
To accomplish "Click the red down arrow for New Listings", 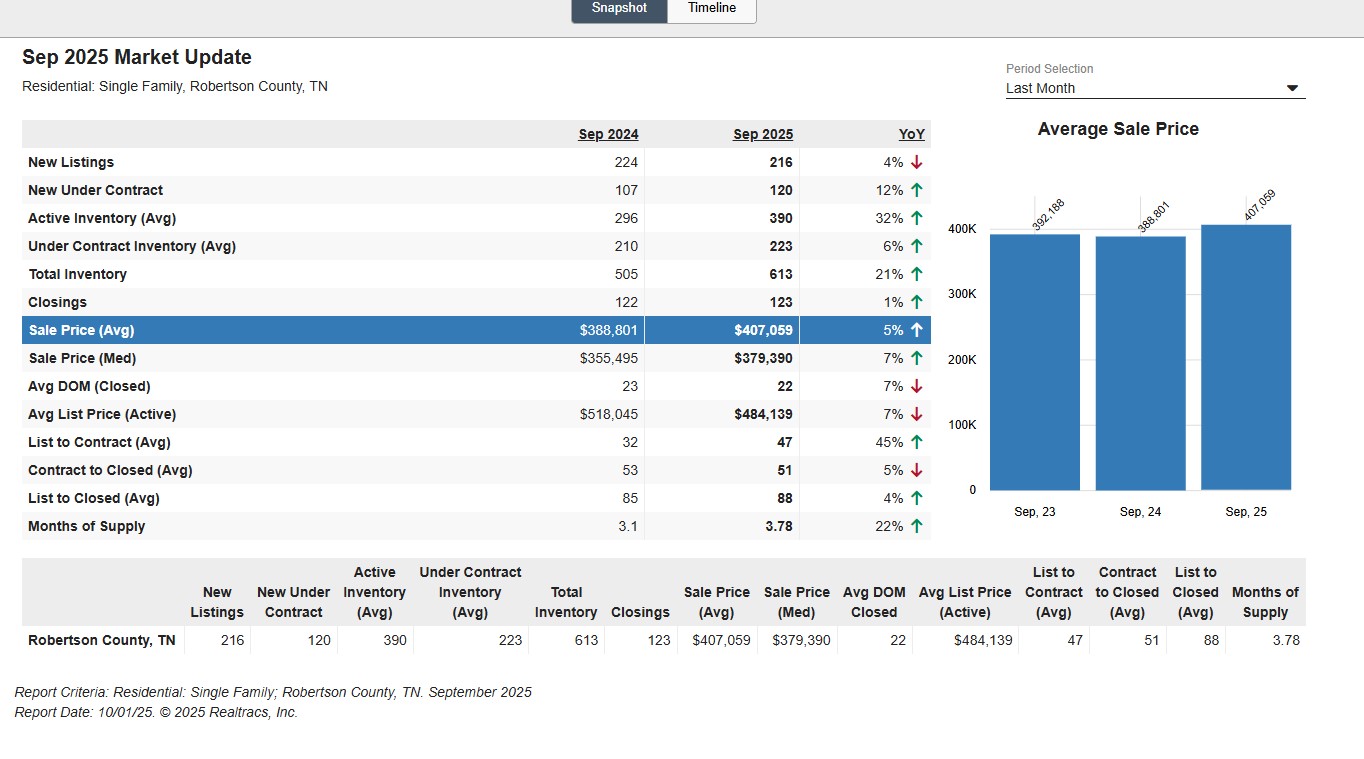I will point(916,162).
